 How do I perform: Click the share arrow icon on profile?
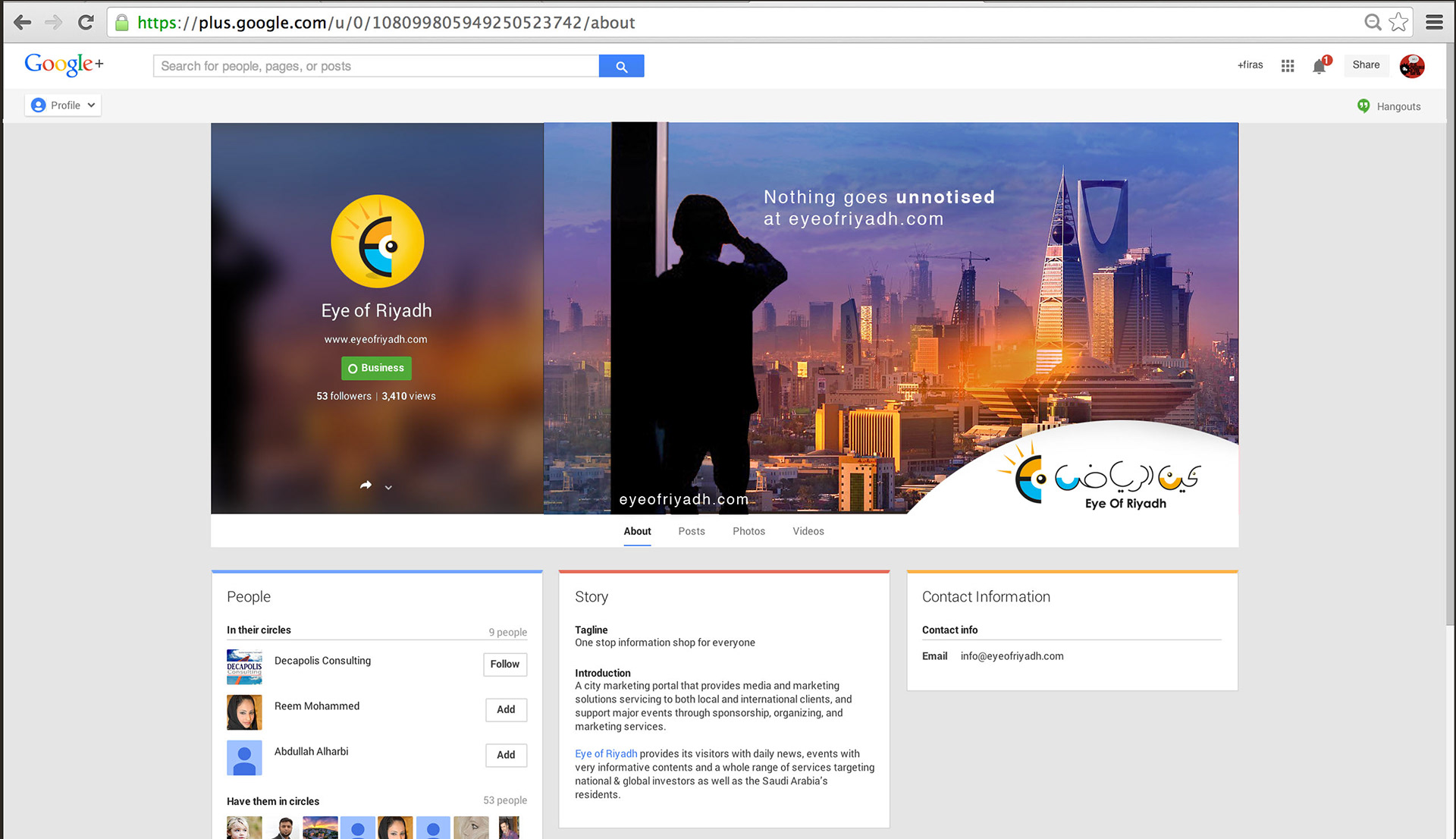[366, 485]
